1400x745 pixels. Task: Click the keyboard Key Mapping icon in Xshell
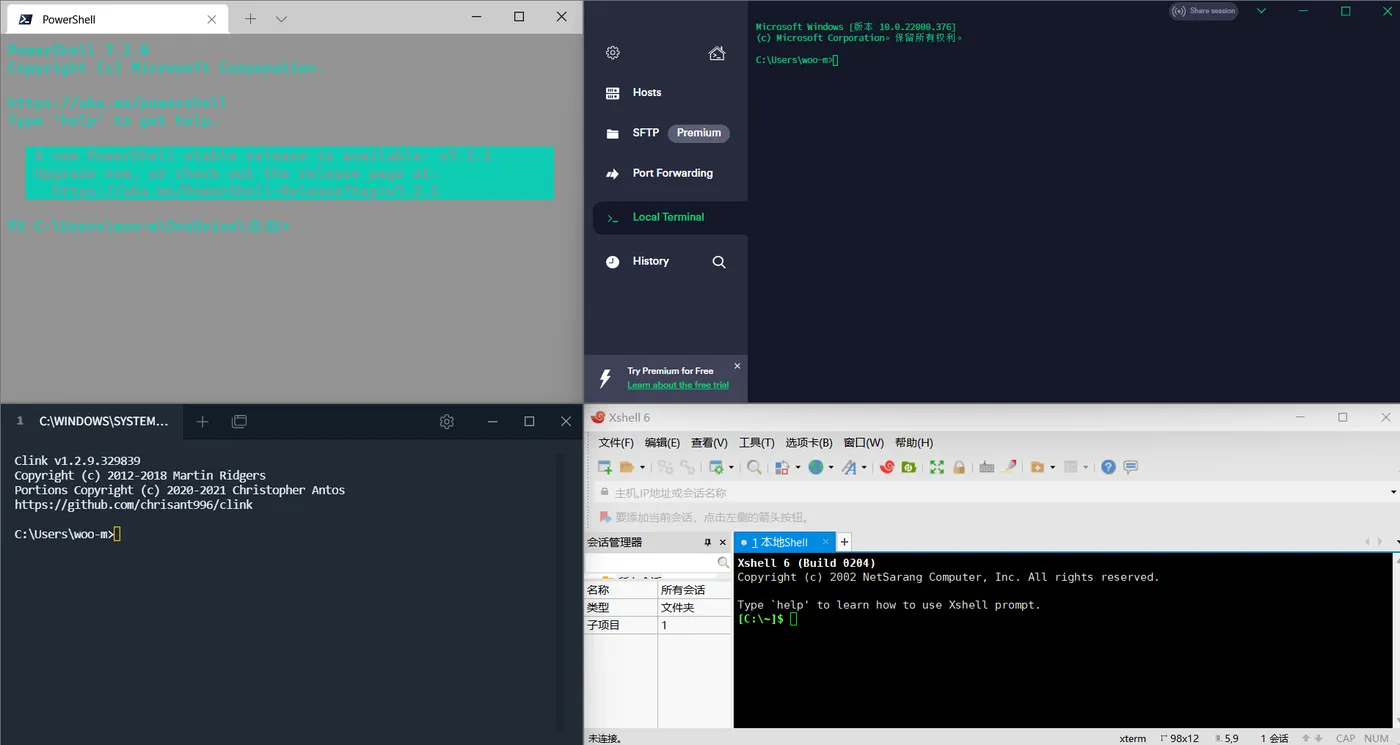tap(987, 467)
